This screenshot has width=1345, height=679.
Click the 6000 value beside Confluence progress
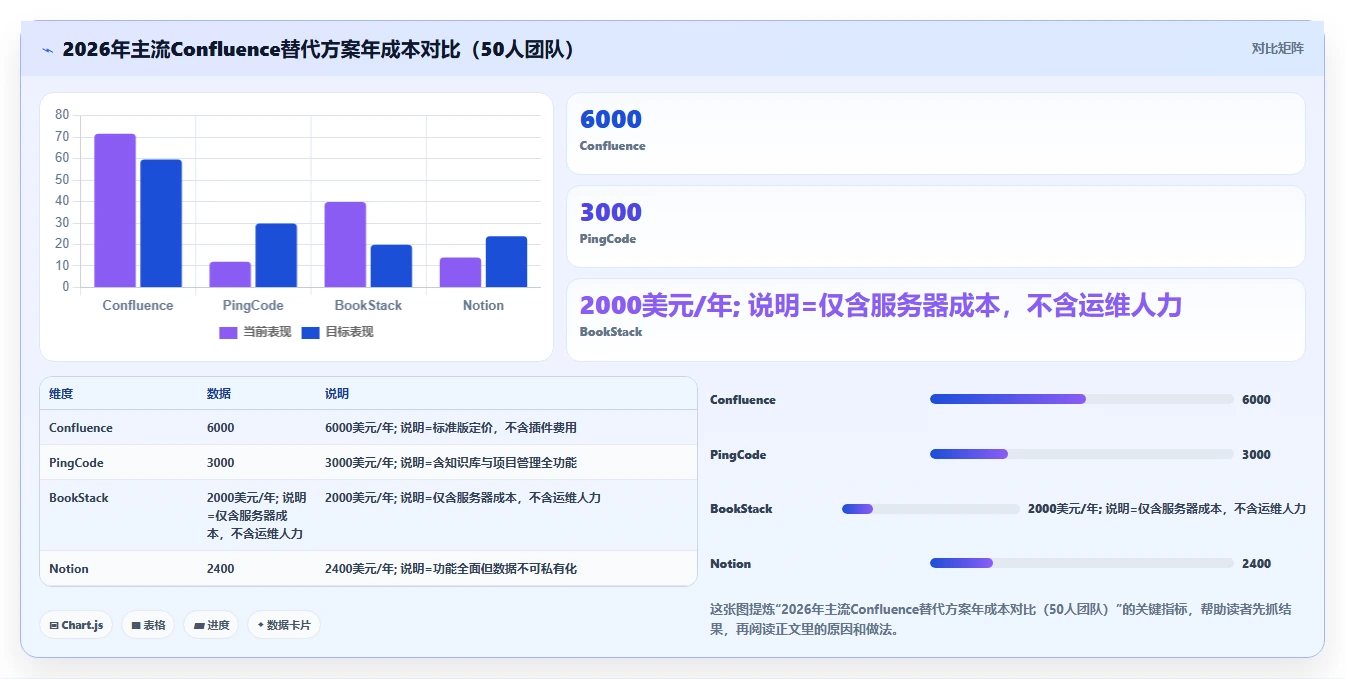1256,400
